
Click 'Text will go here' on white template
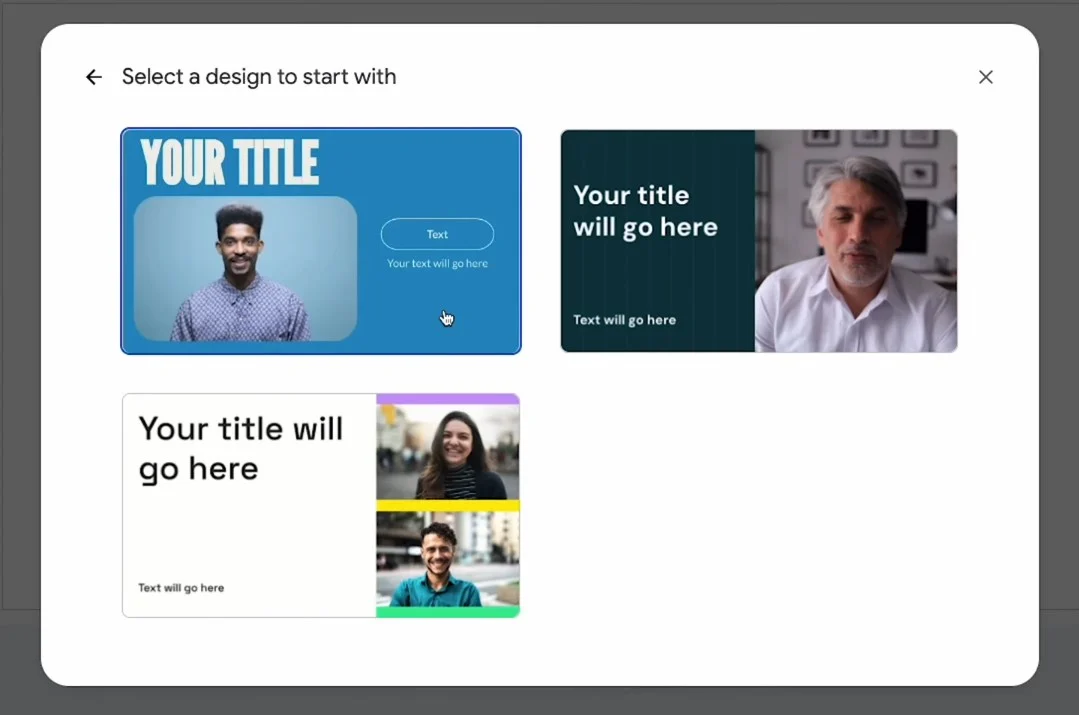click(181, 588)
